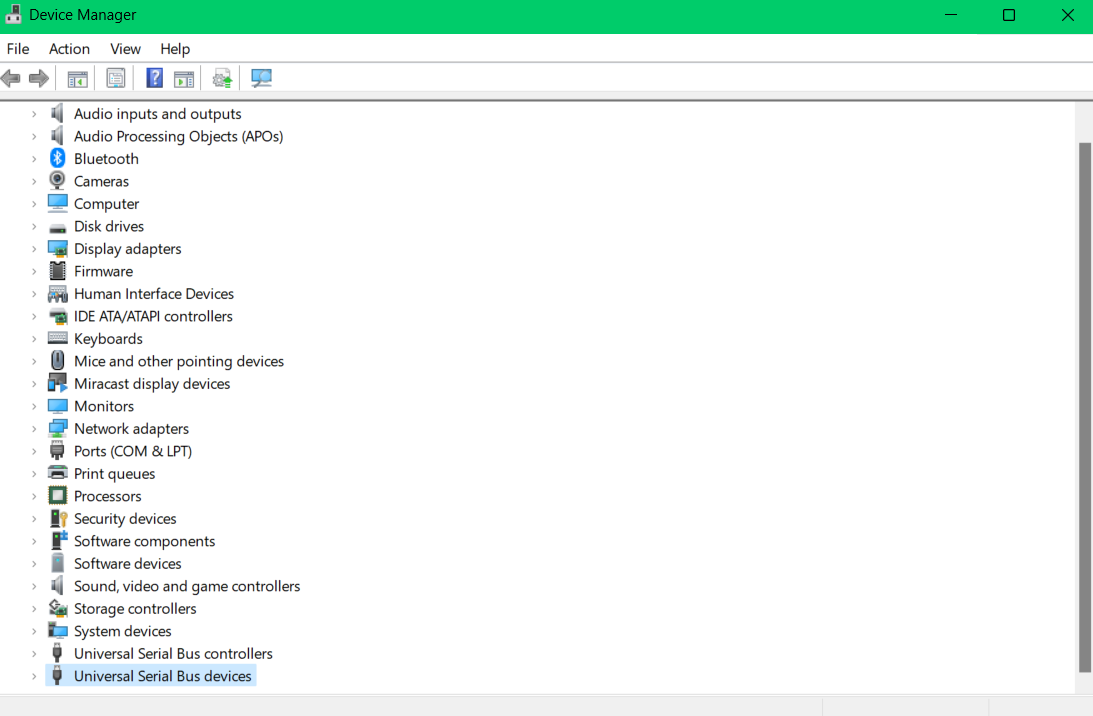This screenshot has width=1093, height=716.
Task: Click the Show/Hide Console Tree toolbar icon
Action: [77, 78]
